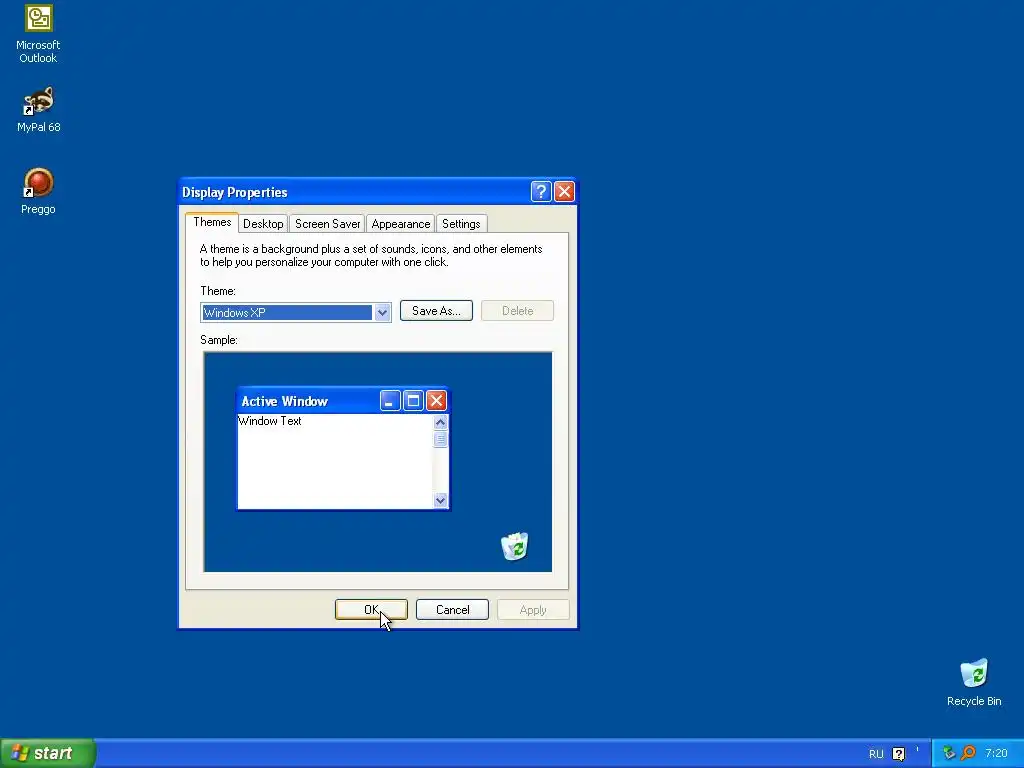This screenshot has height=768, width=1024.
Task: Switch to the Settings tab
Action: click(x=461, y=223)
